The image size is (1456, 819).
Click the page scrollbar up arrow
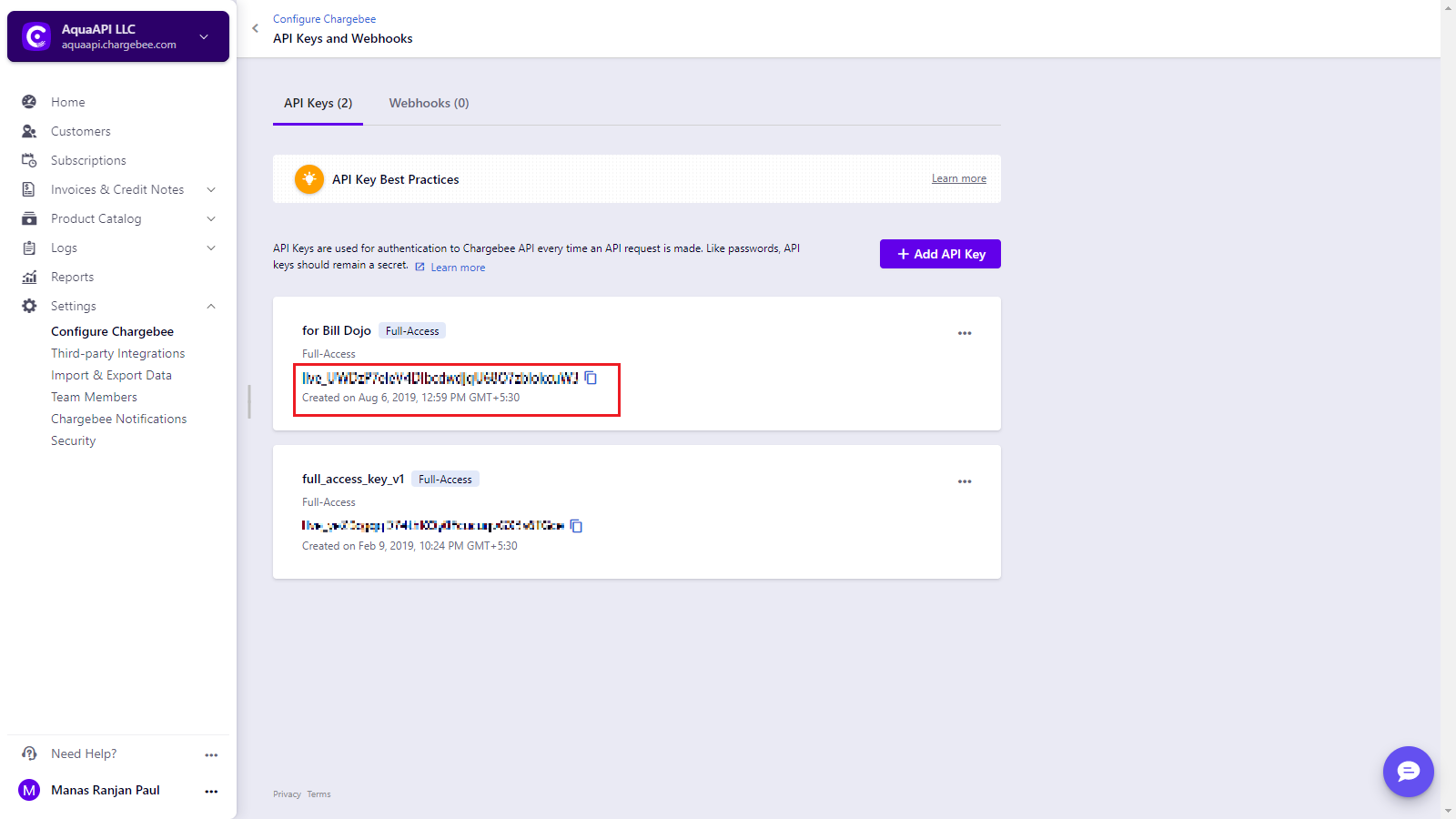coord(1448,7)
